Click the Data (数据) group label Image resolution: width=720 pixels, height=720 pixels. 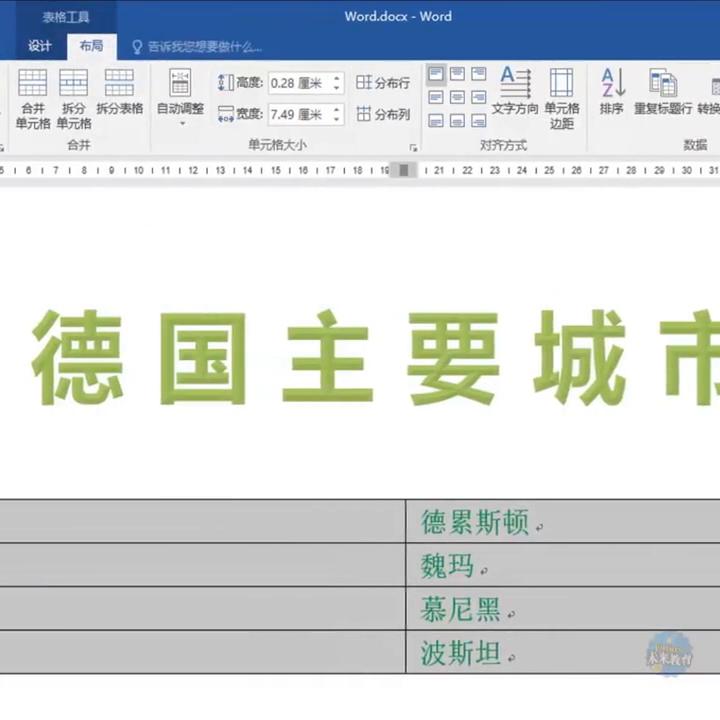click(695, 145)
